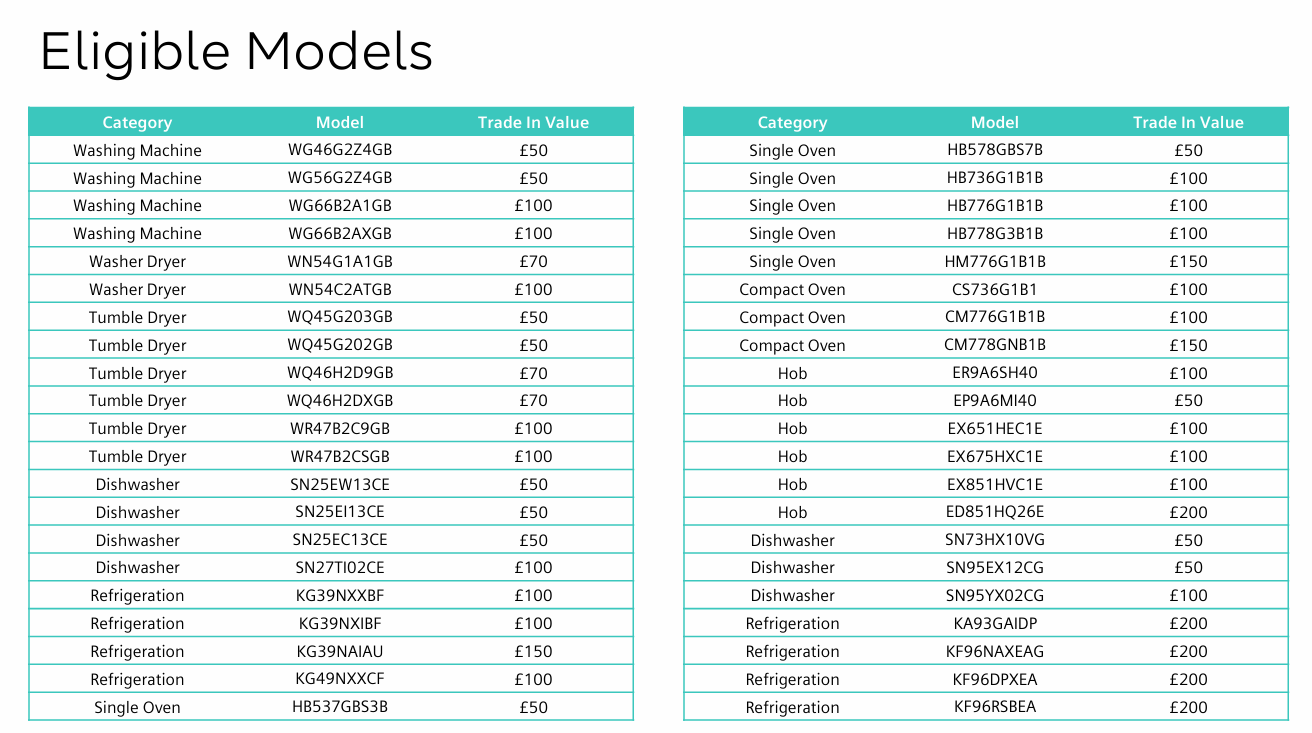The image size is (1312, 733).
Task: Select the WQ46H2DXGB model cell
Action: point(340,400)
